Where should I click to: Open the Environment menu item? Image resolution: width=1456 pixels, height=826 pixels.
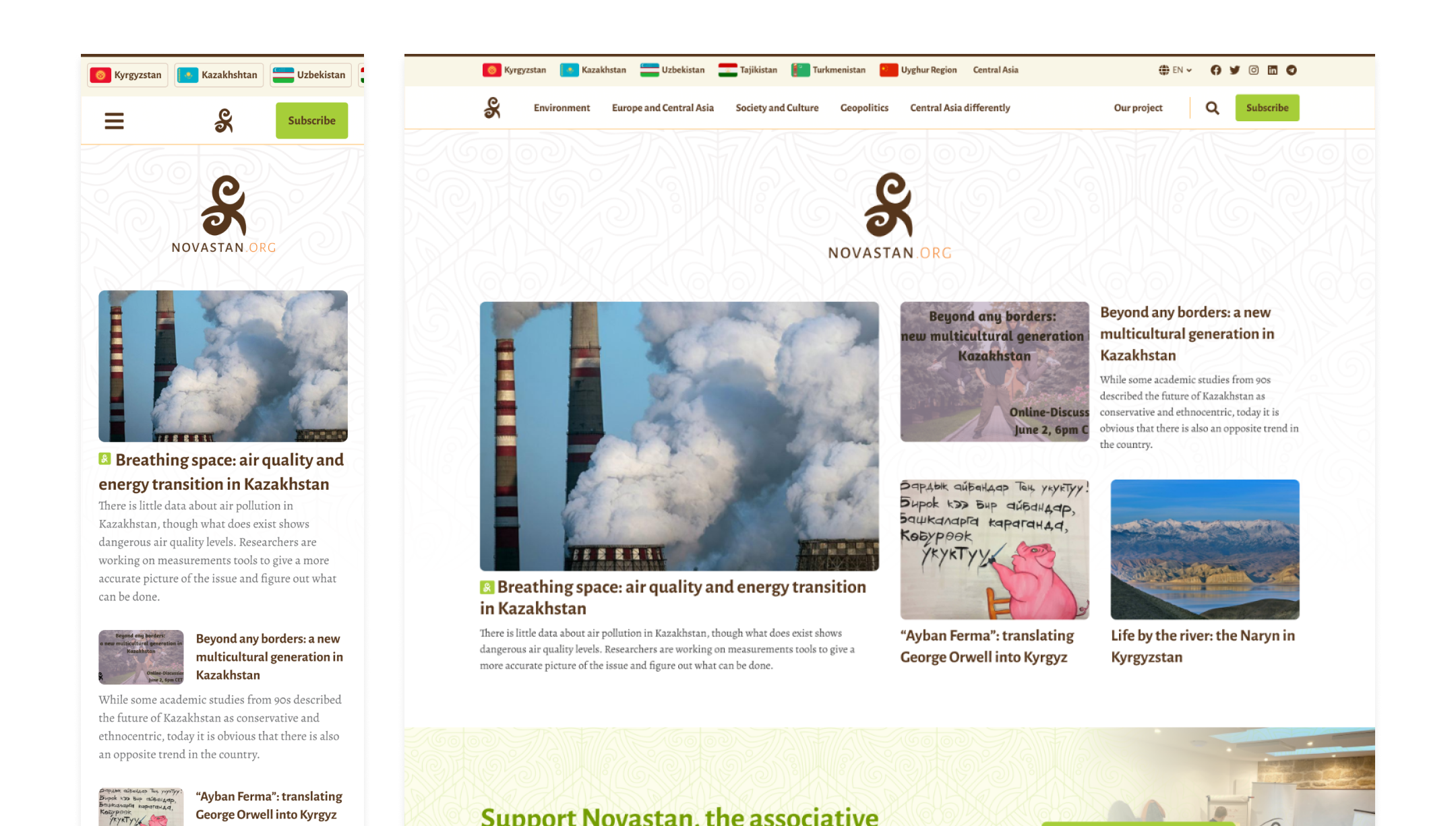pyautogui.click(x=562, y=108)
